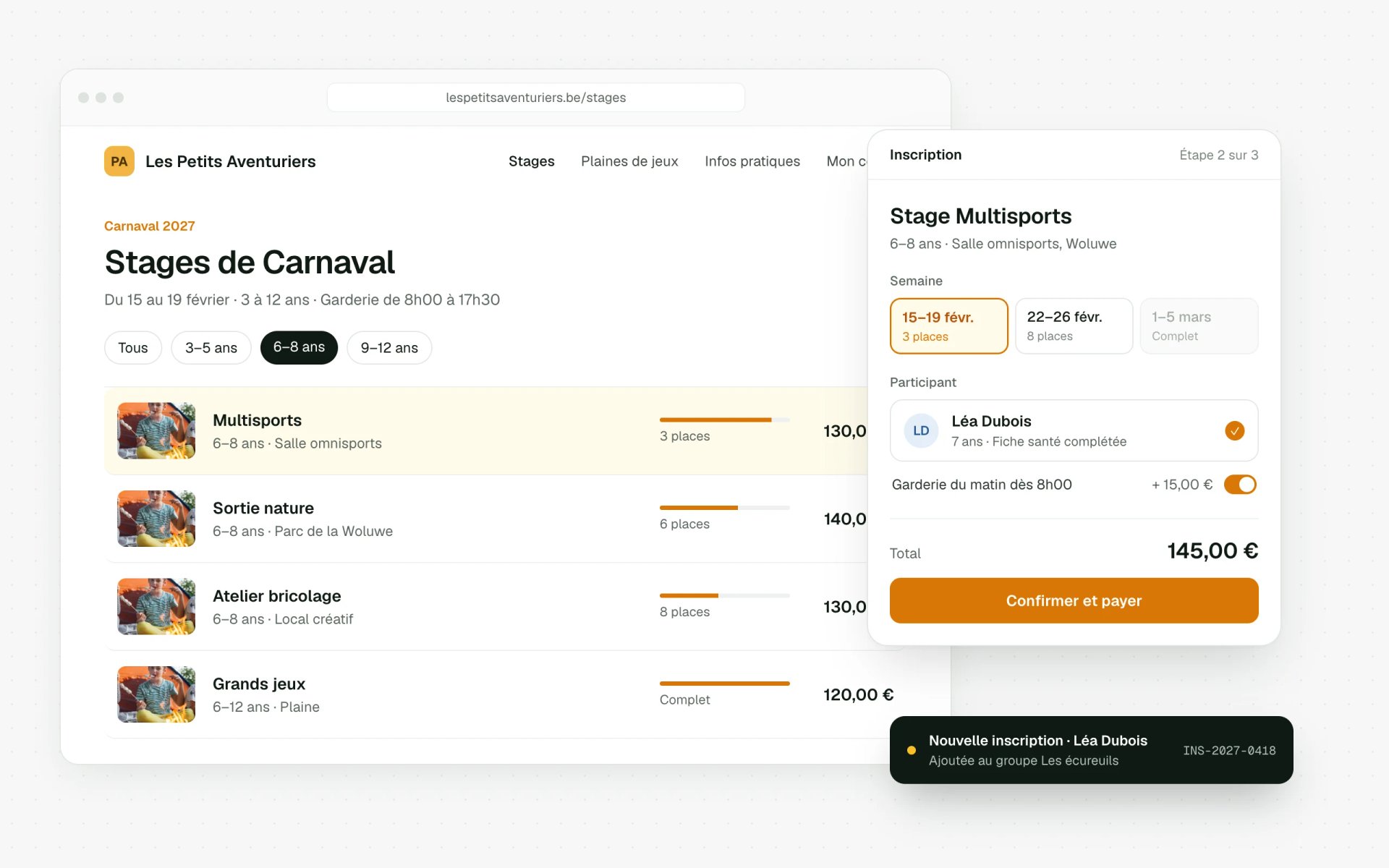This screenshot has width=1389, height=868.
Task: Select the 22–26 févr. week option
Action: [1074, 326]
